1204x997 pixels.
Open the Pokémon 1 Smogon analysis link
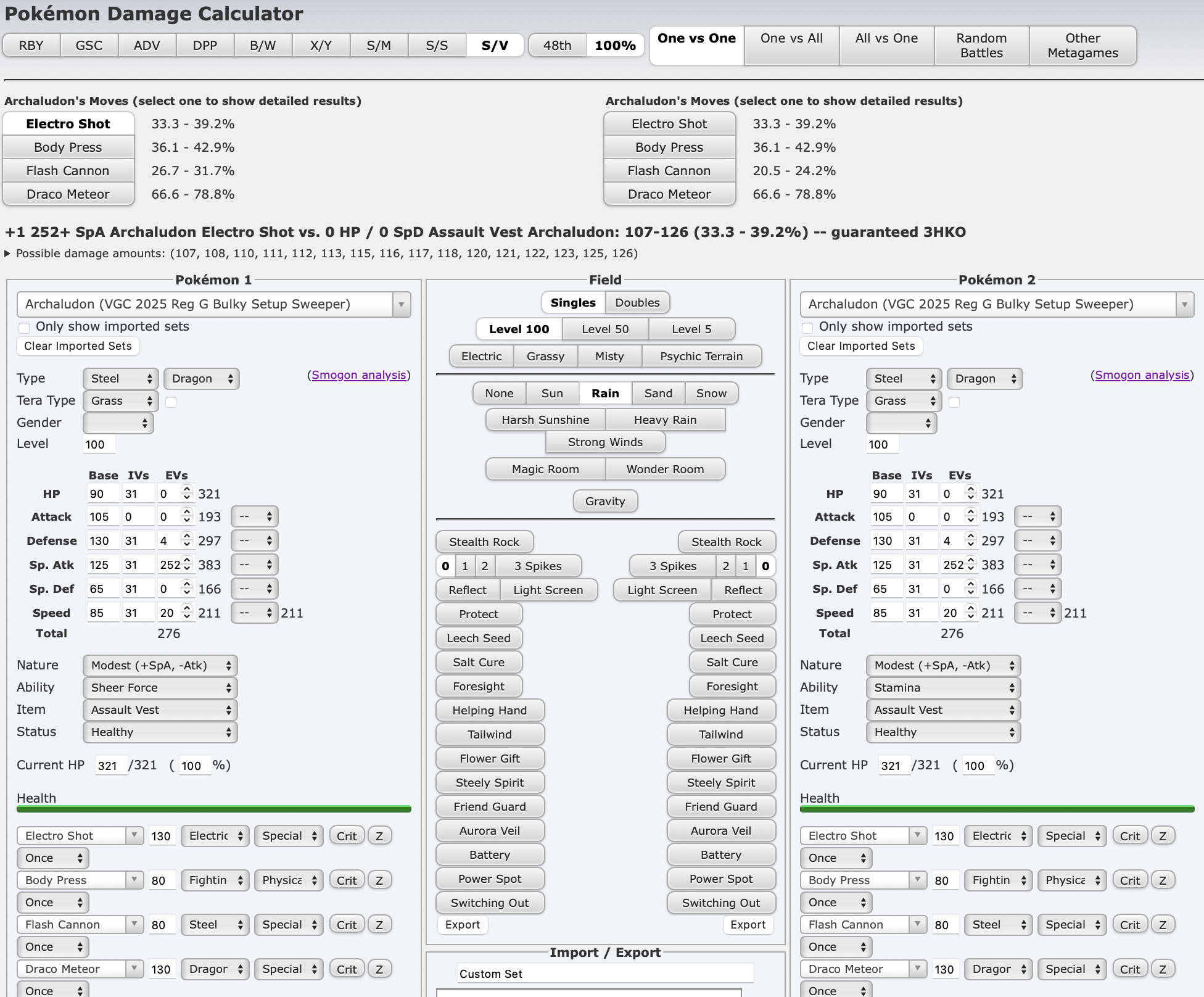(x=359, y=375)
